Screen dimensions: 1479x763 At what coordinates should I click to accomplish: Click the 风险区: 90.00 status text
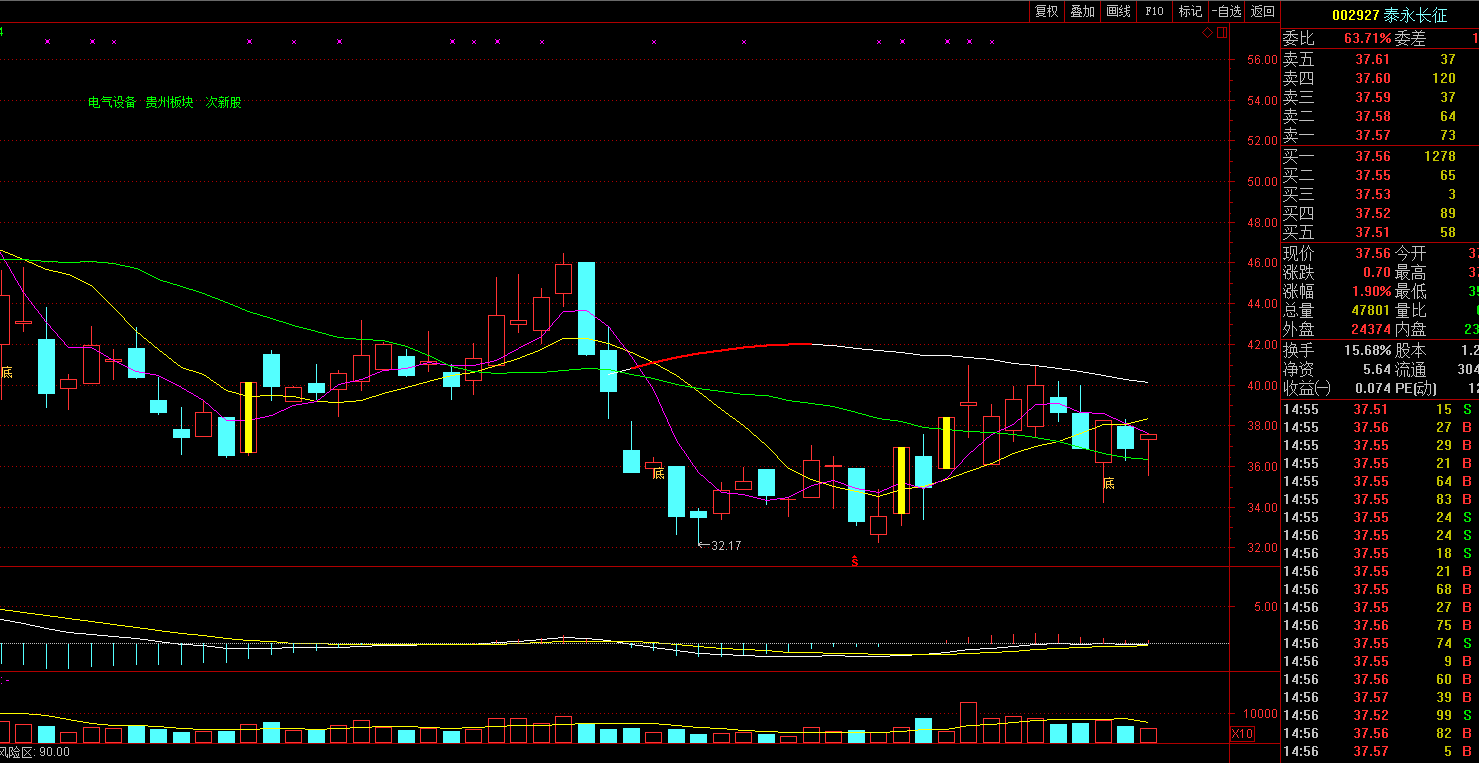[35, 753]
